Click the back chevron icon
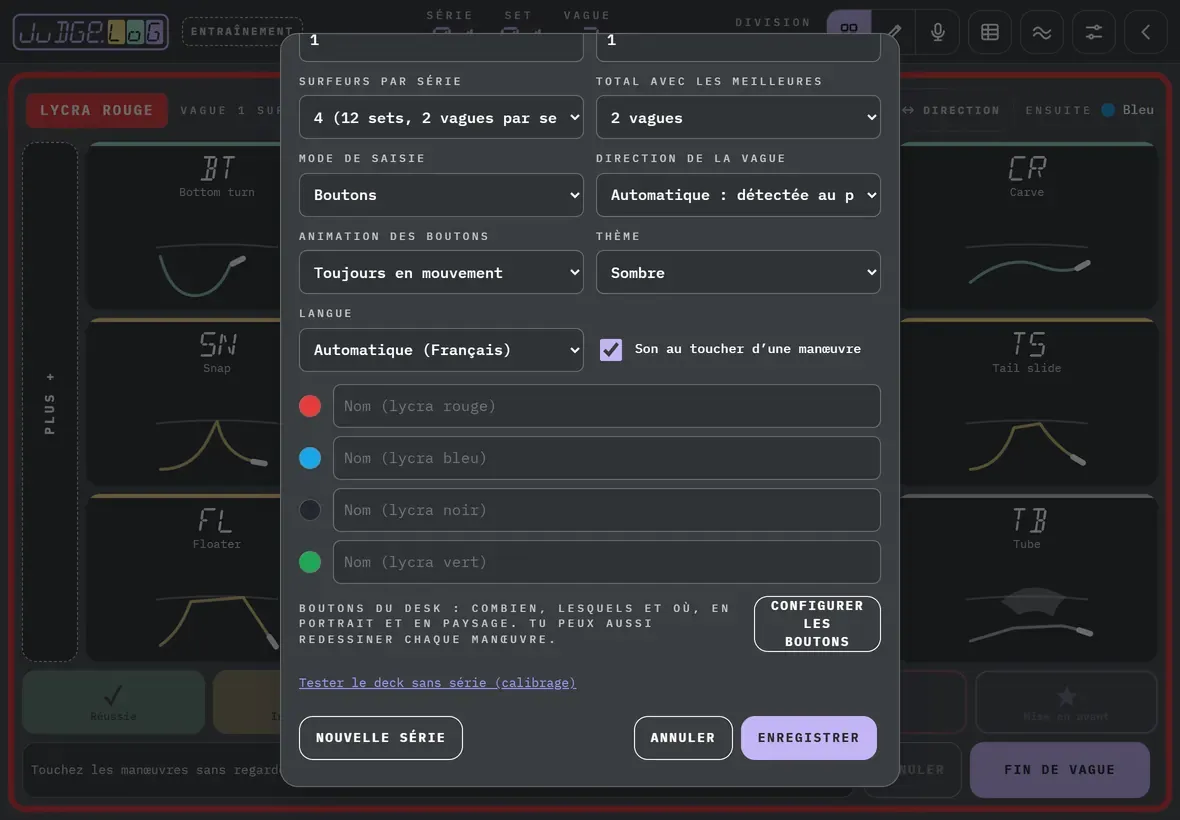 point(1145,32)
